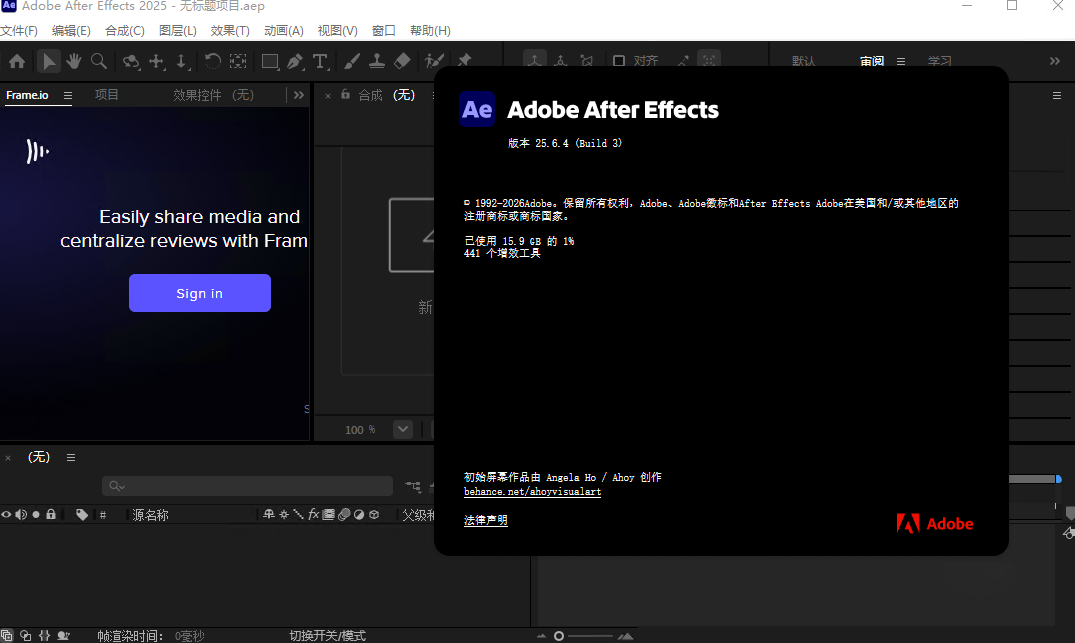Open the 合成(C) menu

pos(125,31)
